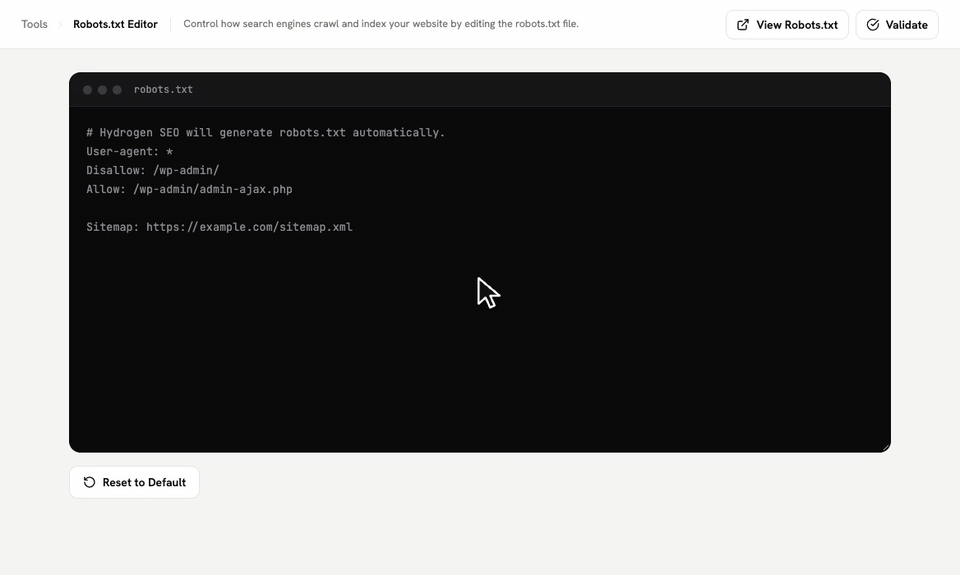This screenshot has height=575, width=960.
Task: Click the reset arrow icon on Reset to Default
Action: pos(89,483)
